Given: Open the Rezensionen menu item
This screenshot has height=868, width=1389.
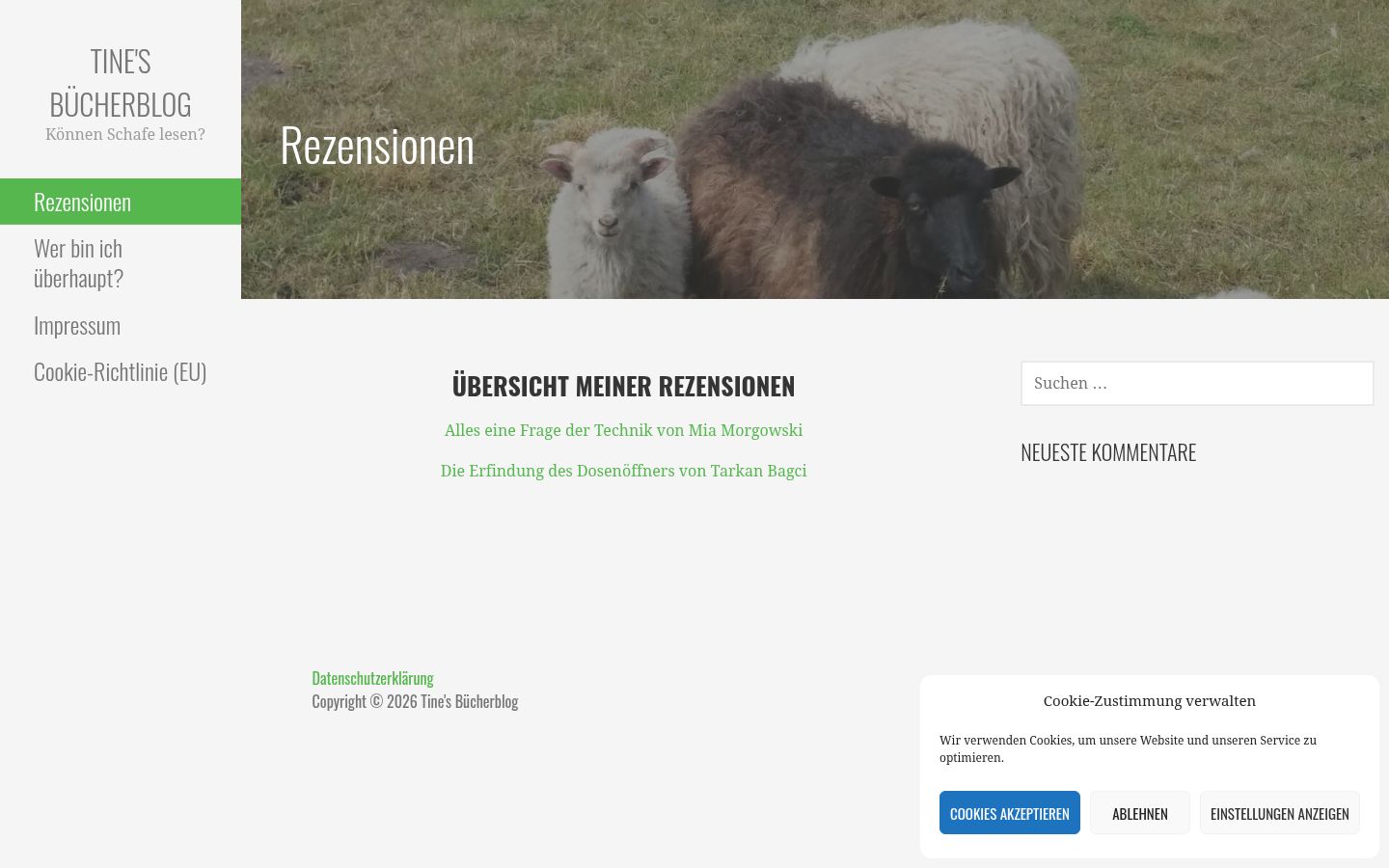Looking at the screenshot, I should coord(121,202).
